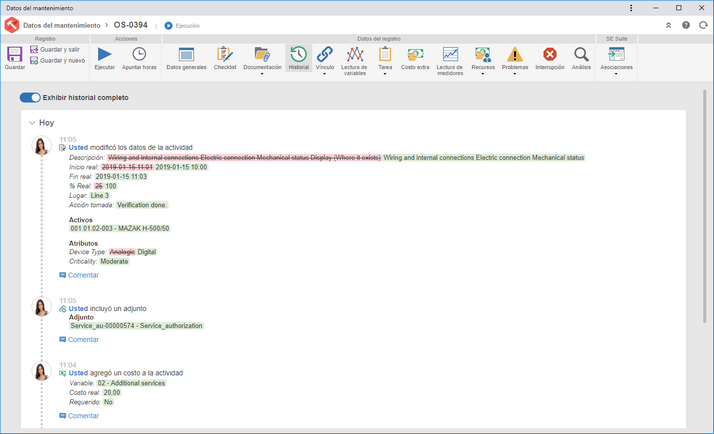714x434 pixels.
Task: Open the Recursos icon
Action: pos(483,54)
